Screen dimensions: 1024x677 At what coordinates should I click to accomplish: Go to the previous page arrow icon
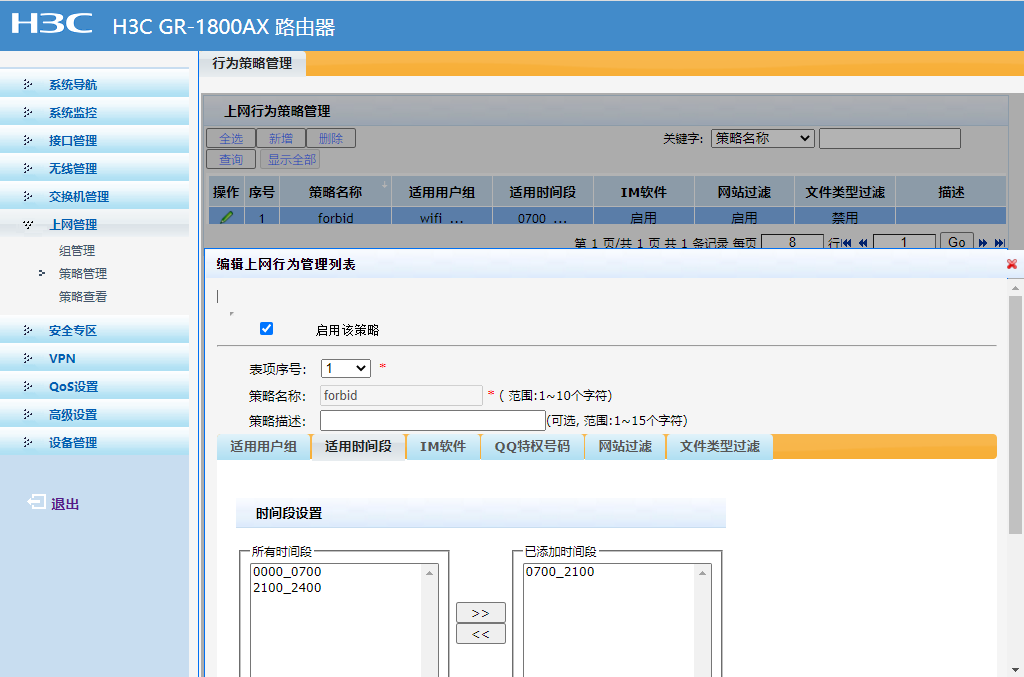(x=863, y=243)
